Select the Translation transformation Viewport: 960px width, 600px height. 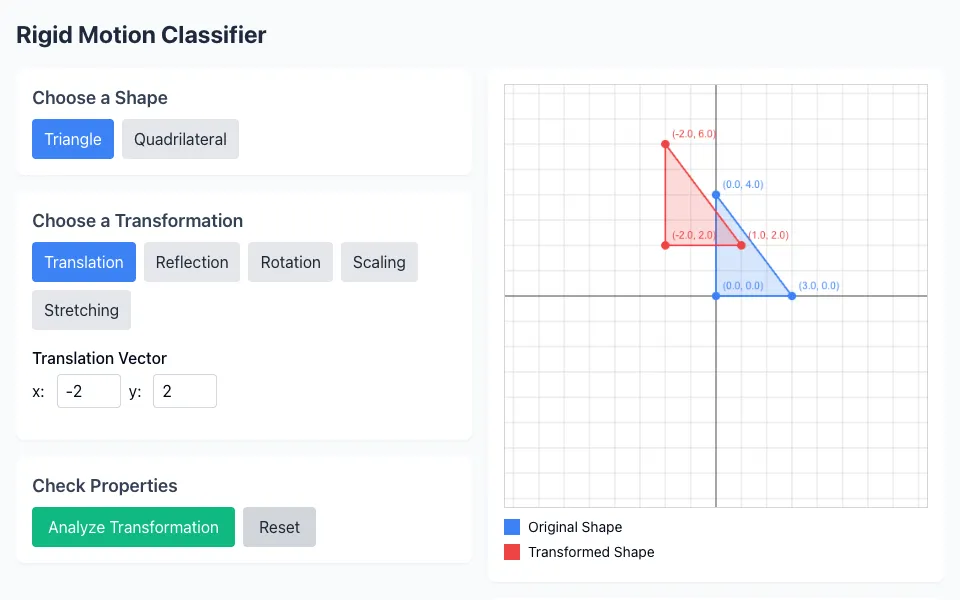point(84,262)
